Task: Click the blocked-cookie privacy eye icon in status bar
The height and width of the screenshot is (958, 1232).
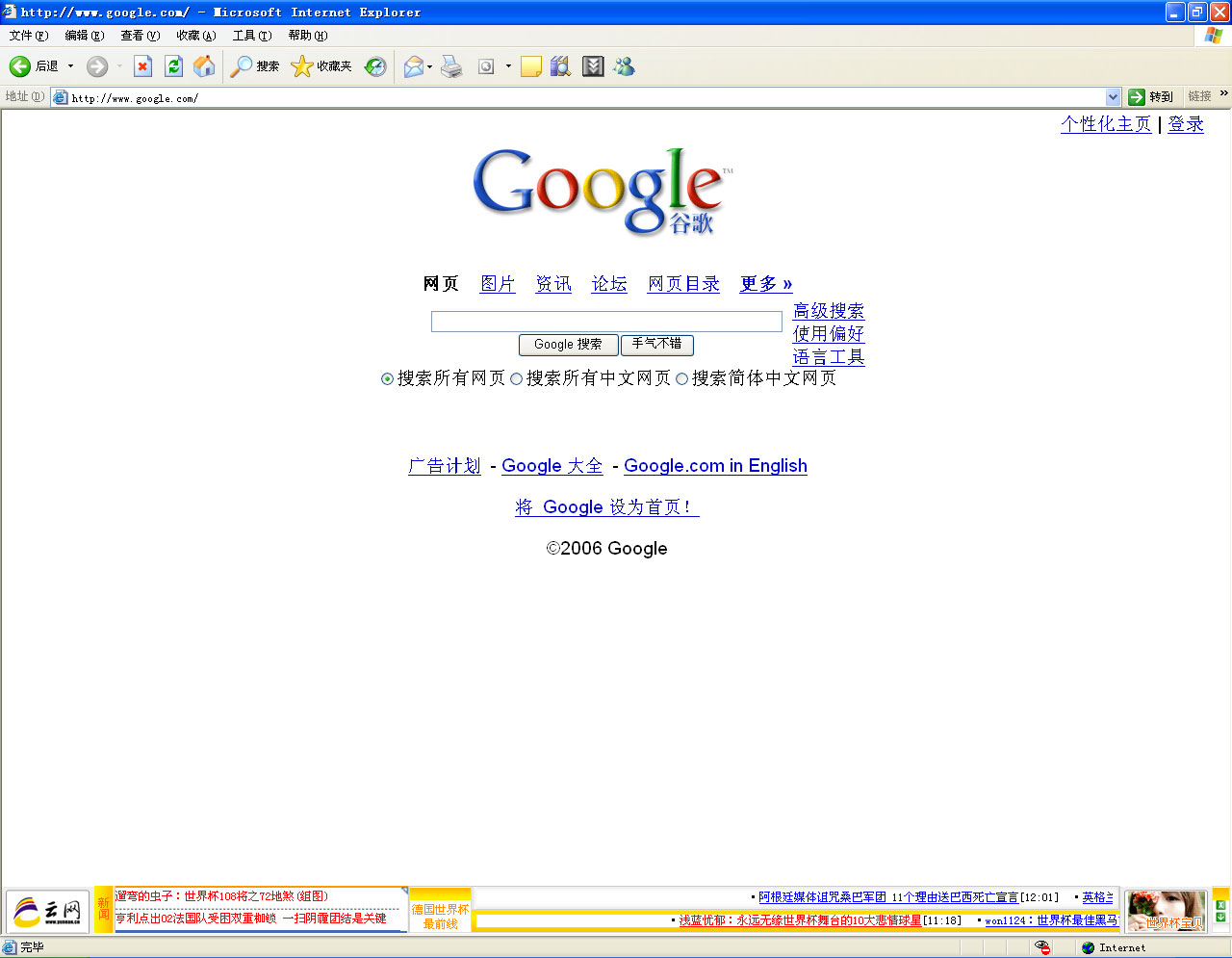Action: [1042, 948]
